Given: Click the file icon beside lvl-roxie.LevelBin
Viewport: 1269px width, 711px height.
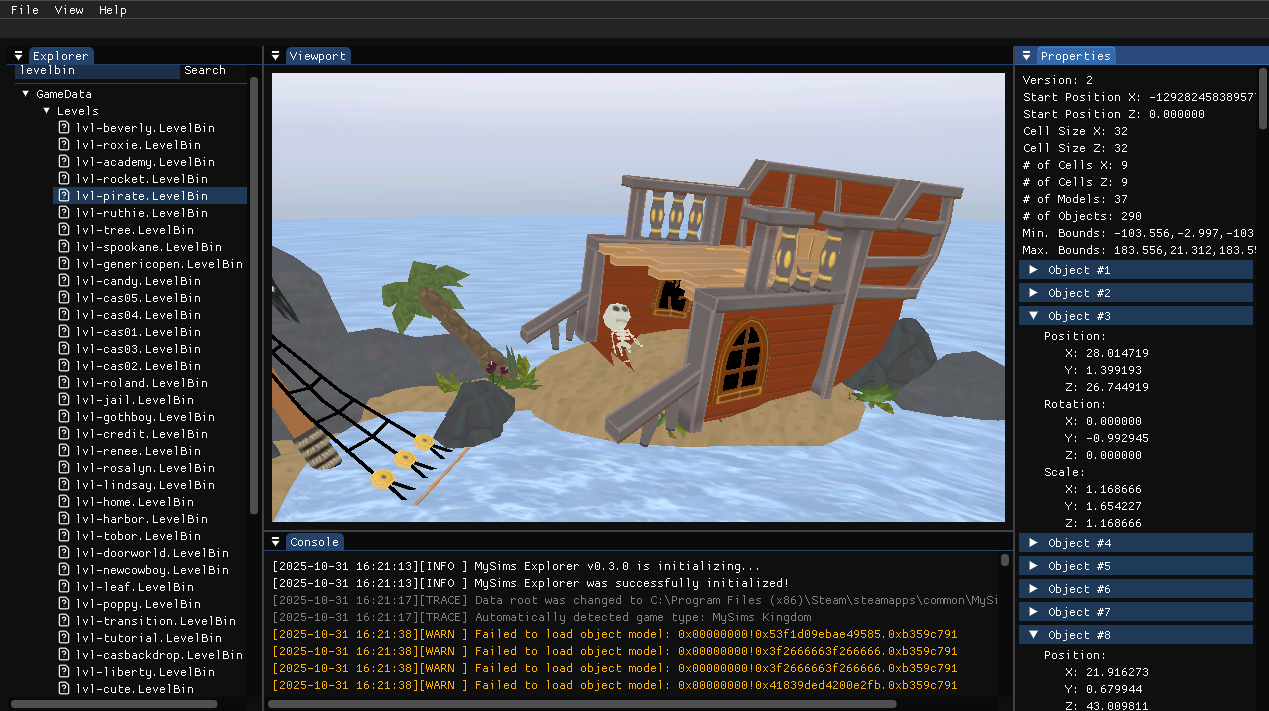Looking at the screenshot, I should click(65, 144).
